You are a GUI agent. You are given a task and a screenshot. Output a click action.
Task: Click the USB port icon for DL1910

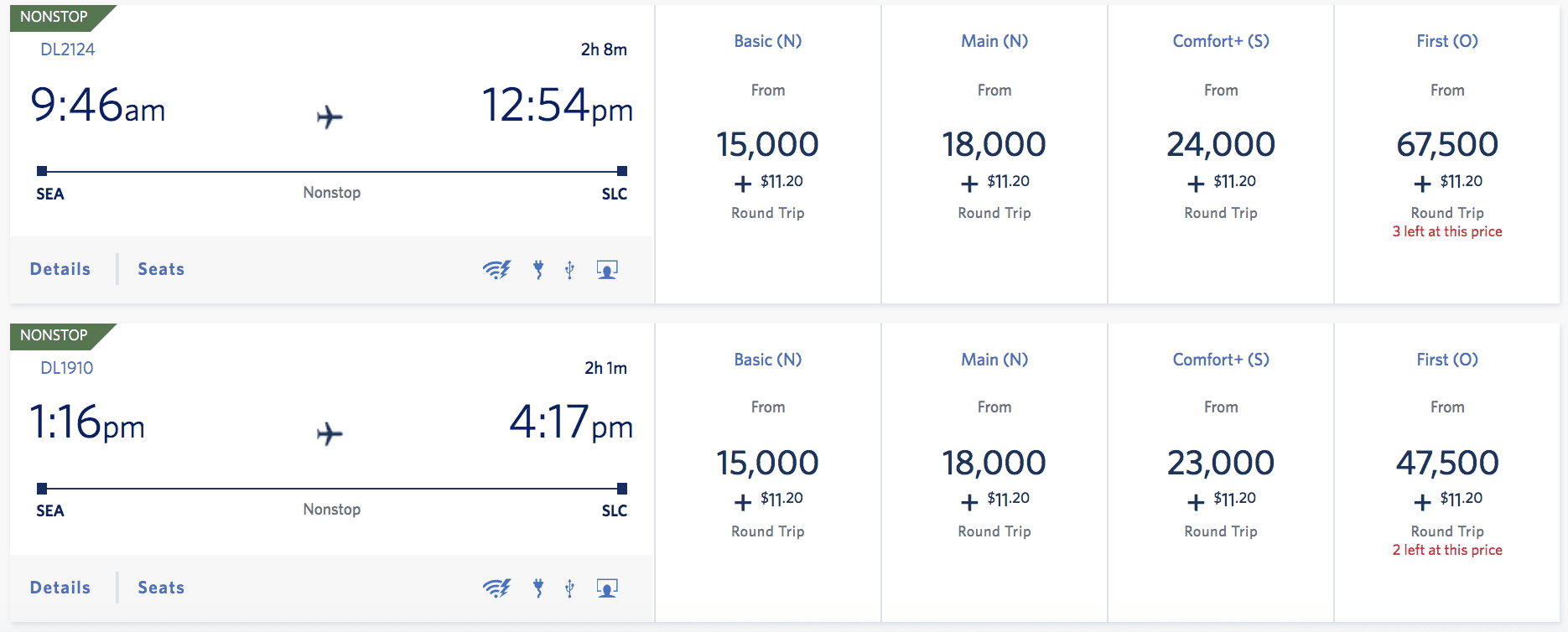(569, 588)
